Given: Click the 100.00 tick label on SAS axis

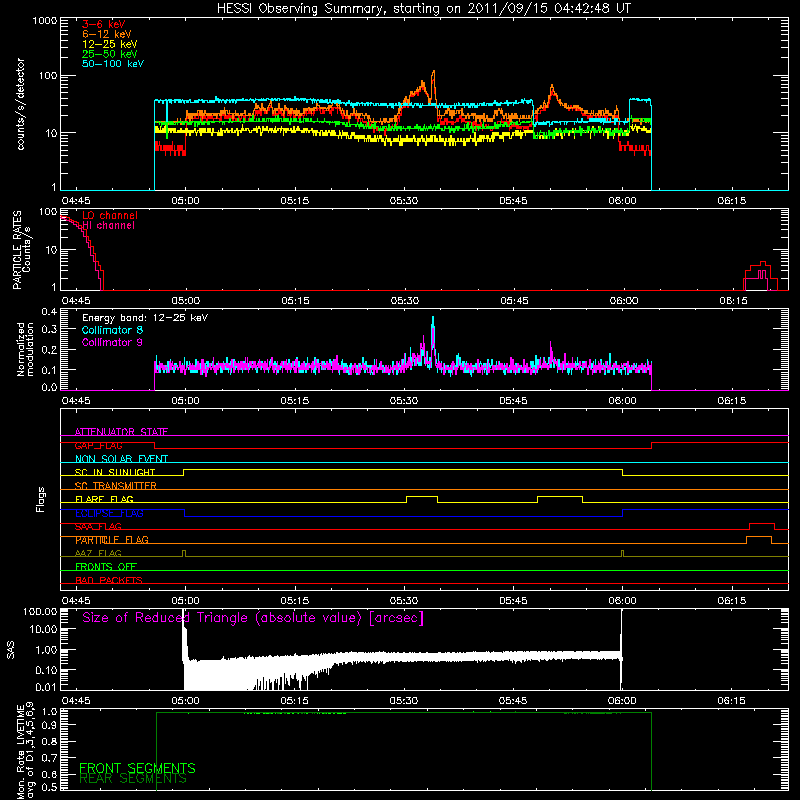Looking at the screenshot, I should [x=40, y=612].
